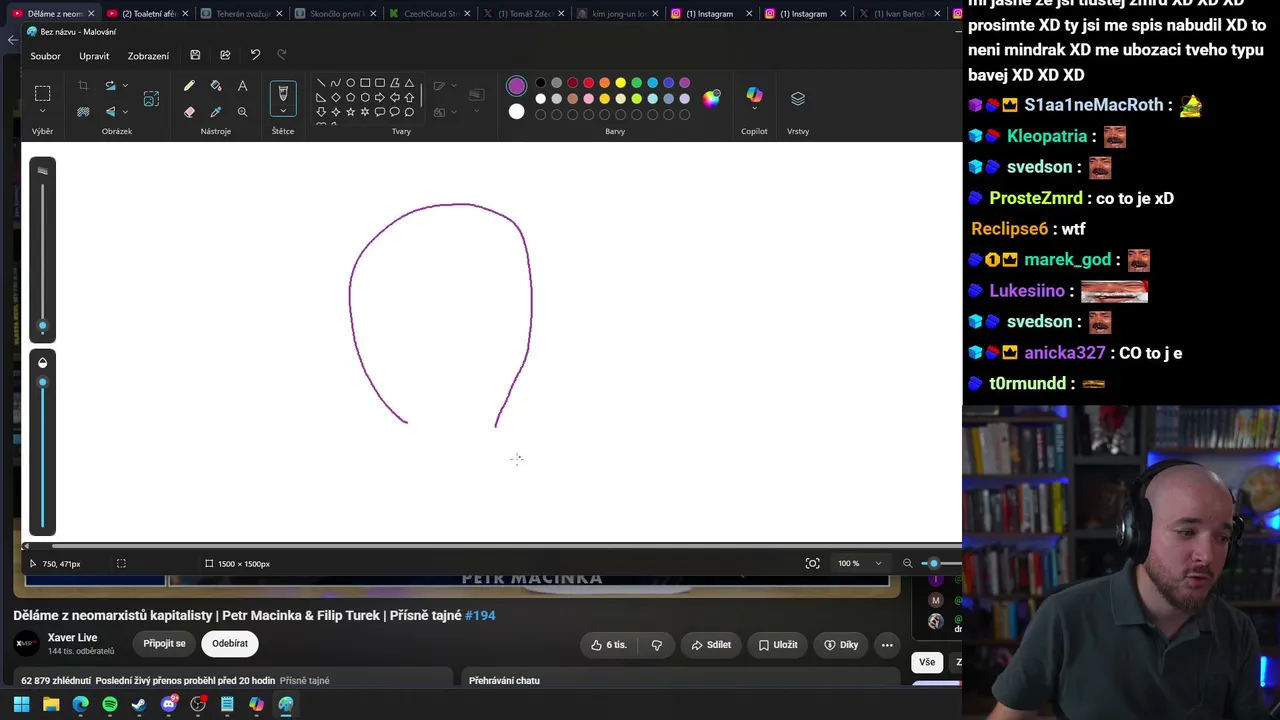Choose the Fill bucket tool
The image size is (1280, 720).
(x=216, y=86)
